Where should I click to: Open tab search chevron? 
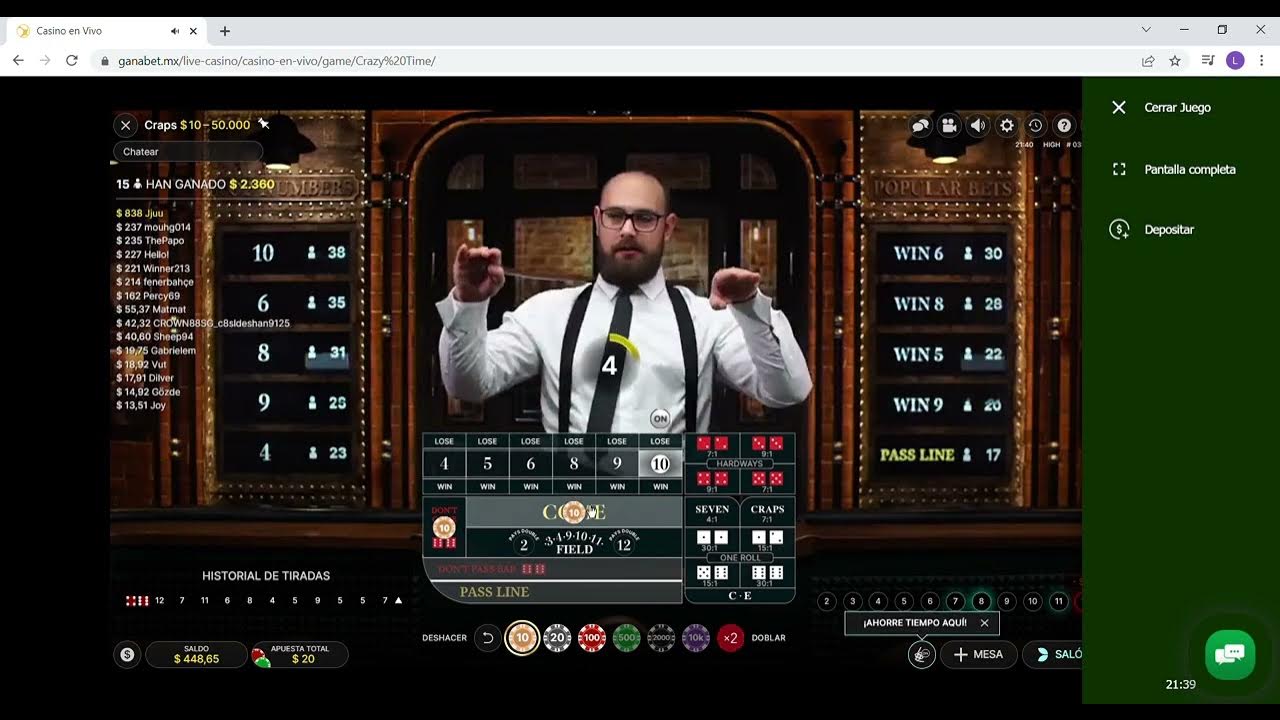[x=1146, y=30]
